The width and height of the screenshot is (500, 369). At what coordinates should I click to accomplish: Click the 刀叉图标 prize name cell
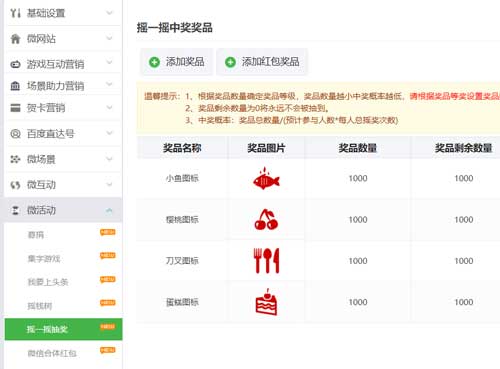(182, 261)
